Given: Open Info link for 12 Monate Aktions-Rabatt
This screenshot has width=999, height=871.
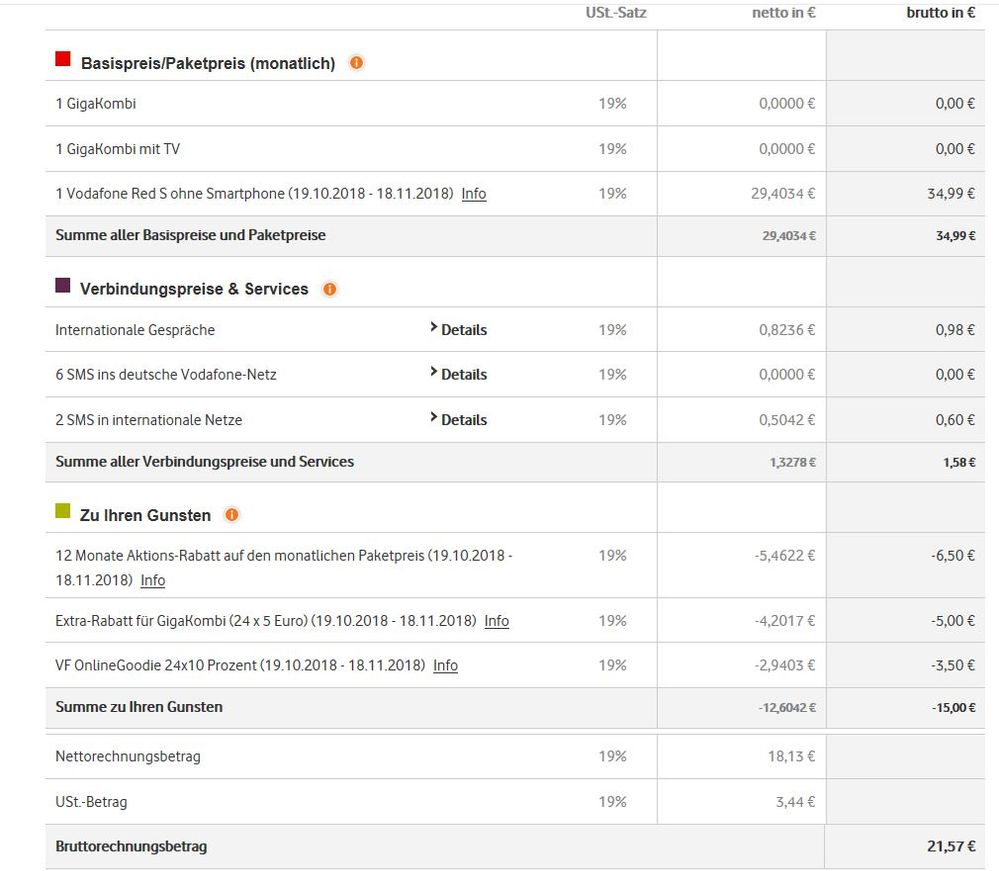Looking at the screenshot, I should pyautogui.click(x=153, y=580).
